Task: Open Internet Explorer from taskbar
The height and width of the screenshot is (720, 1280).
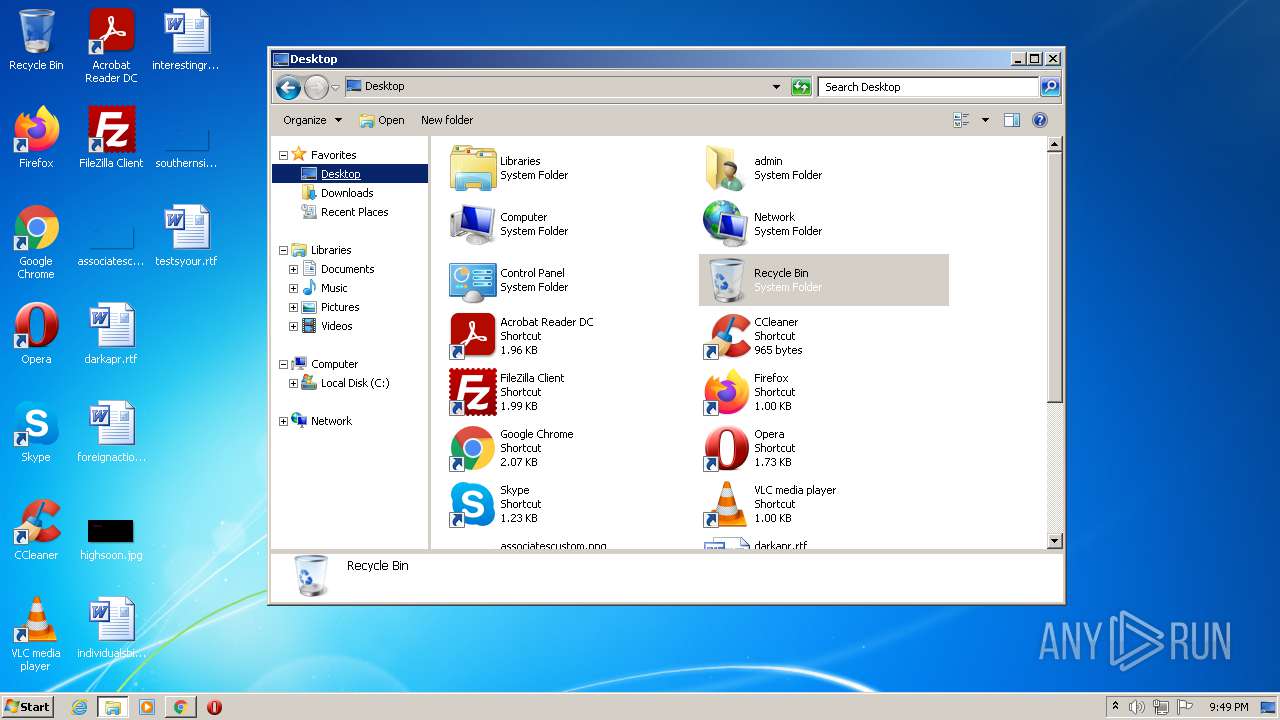Action: click(x=79, y=707)
